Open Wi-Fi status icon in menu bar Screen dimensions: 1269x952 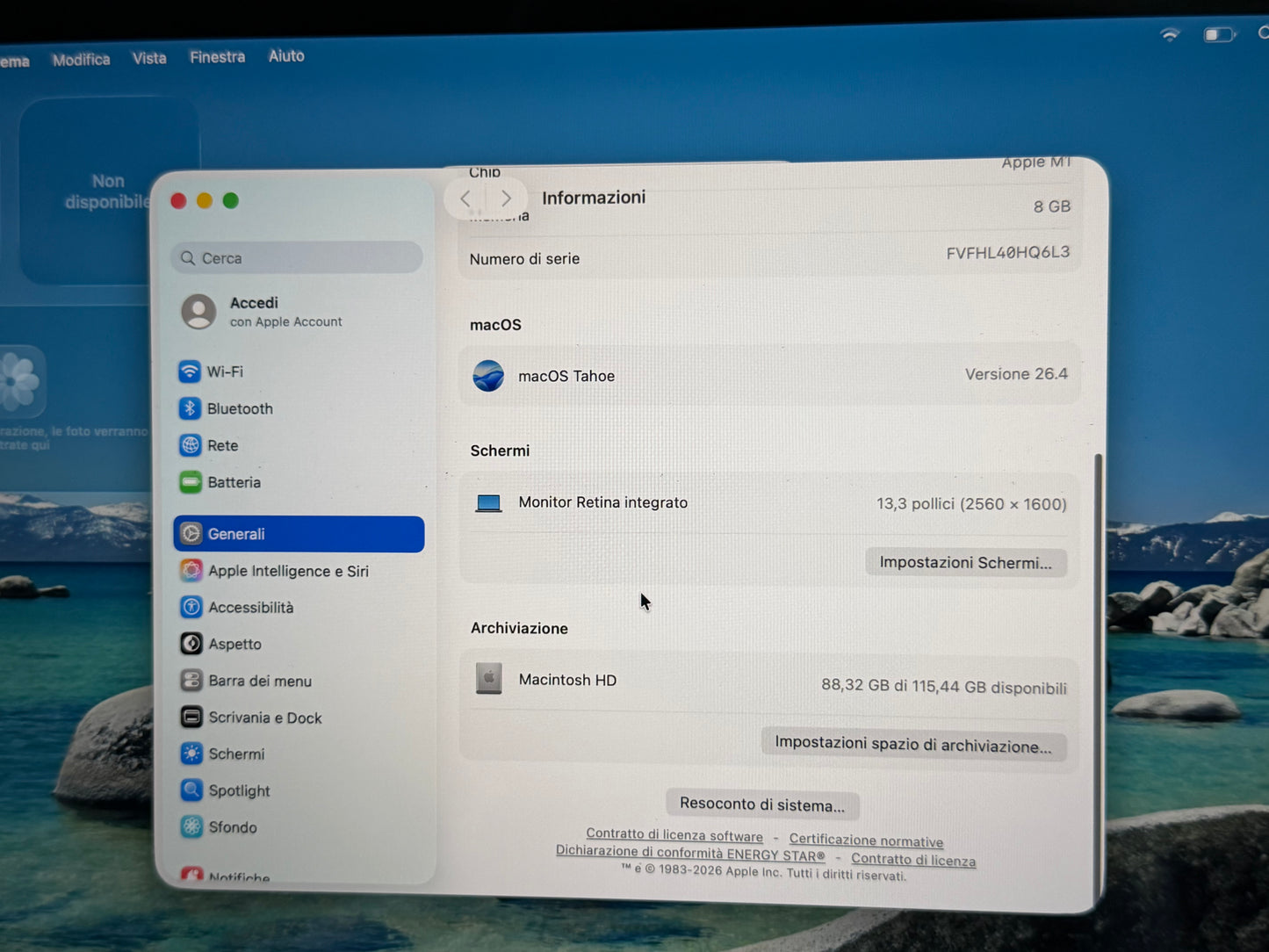pyautogui.click(x=1170, y=35)
